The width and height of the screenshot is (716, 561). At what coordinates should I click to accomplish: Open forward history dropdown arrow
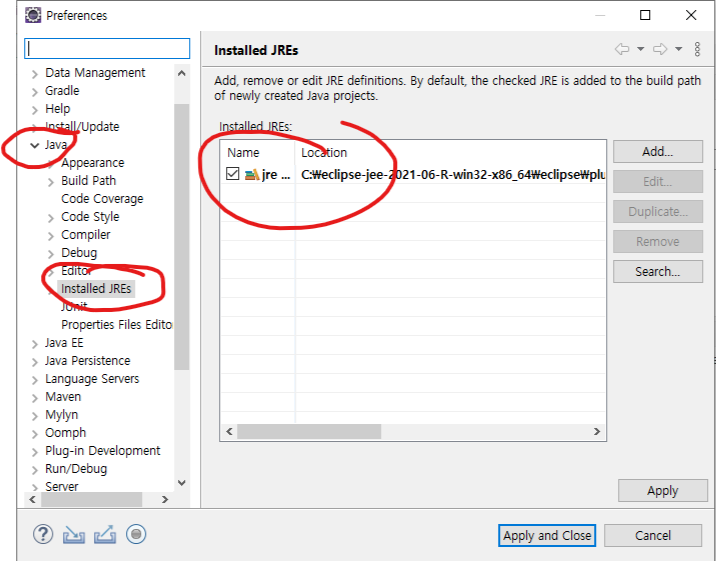pos(679,49)
